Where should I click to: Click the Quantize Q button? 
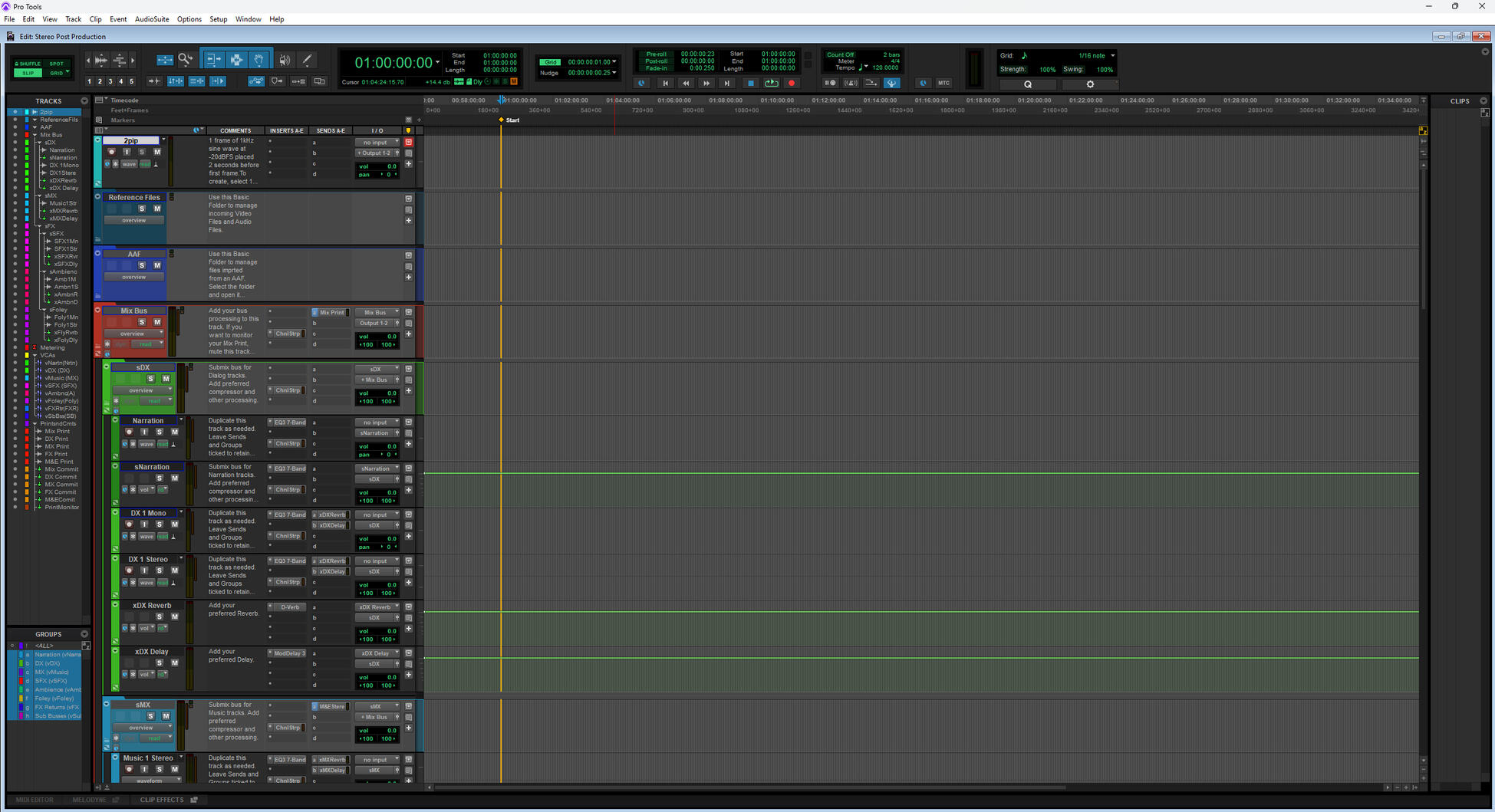(1028, 84)
